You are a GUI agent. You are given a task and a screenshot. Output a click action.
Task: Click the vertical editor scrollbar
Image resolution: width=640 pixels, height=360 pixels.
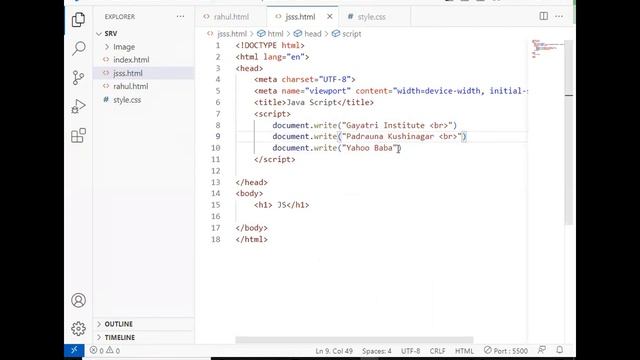pos(569,132)
